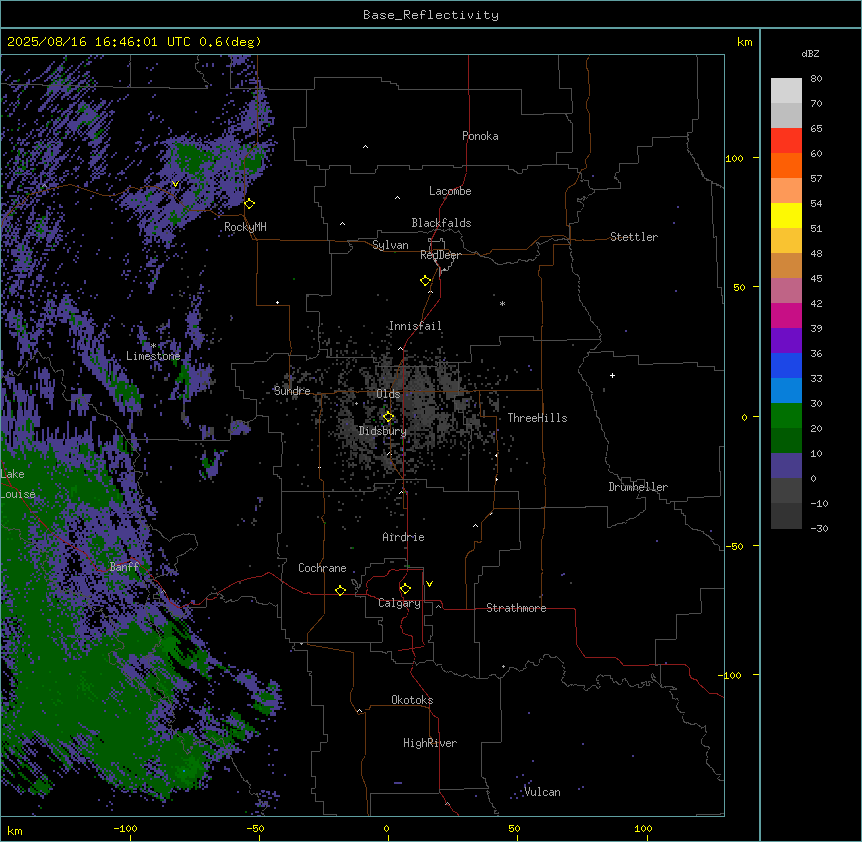Click the Okotoks town label
Image resolution: width=862 pixels, height=842 pixels.
pyautogui.click(x=412, y=700)
